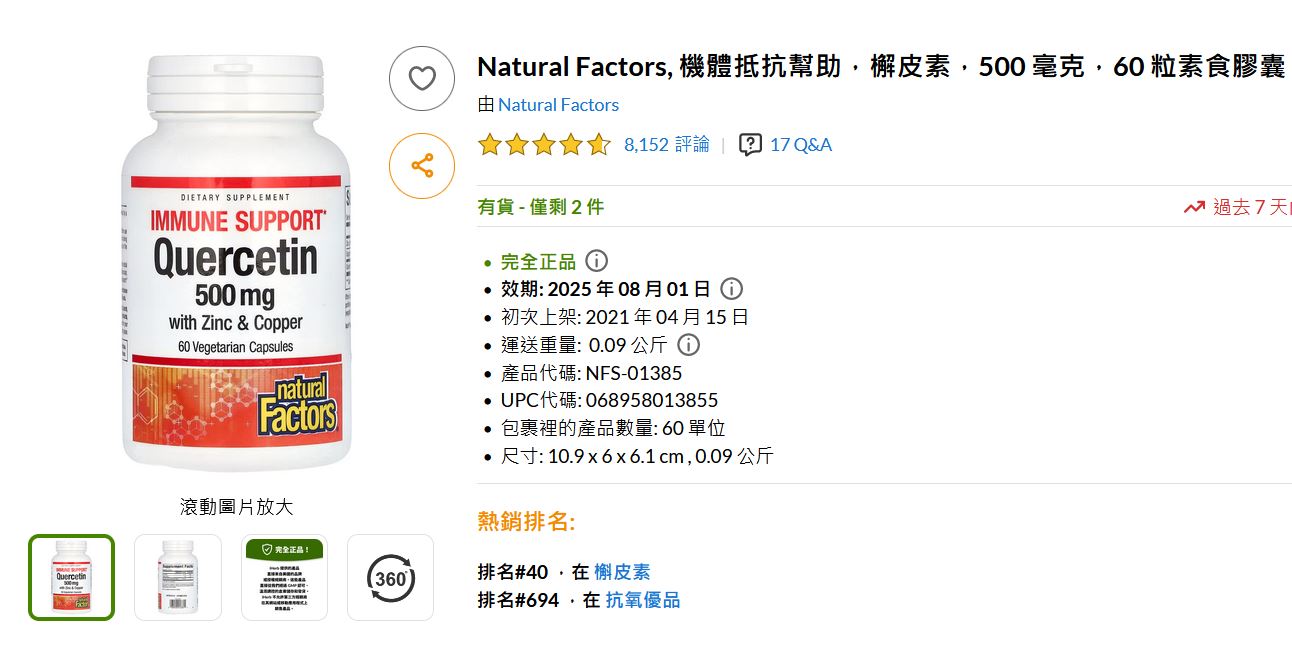Open the 17 Q&A link
The image size is (1292, 648).
coord(800,145)
